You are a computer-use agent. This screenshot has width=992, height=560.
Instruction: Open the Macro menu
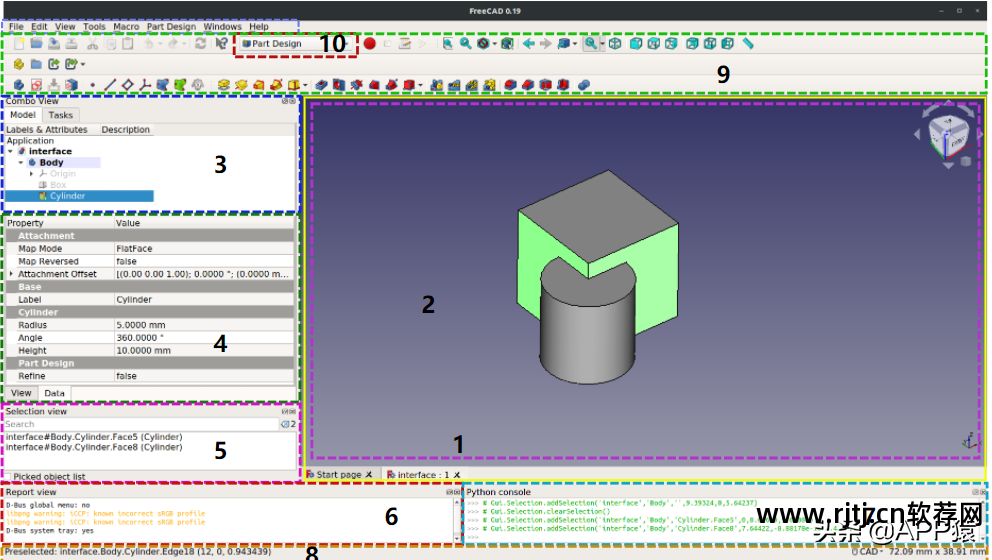pyautogui.click(x=126, y=27)
